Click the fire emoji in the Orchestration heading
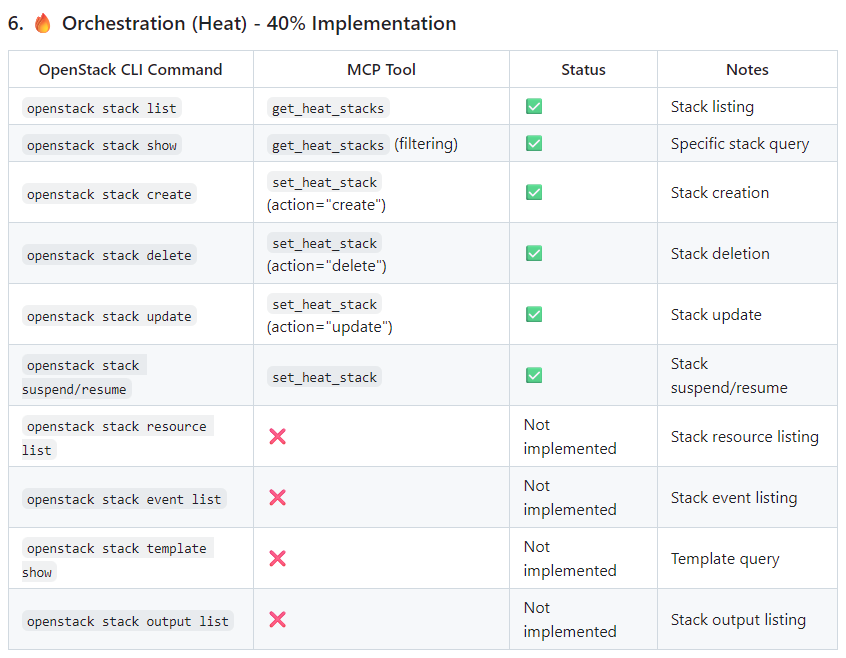Image resolution: width=846 pixels, height=658 pixels. (43, 24)
